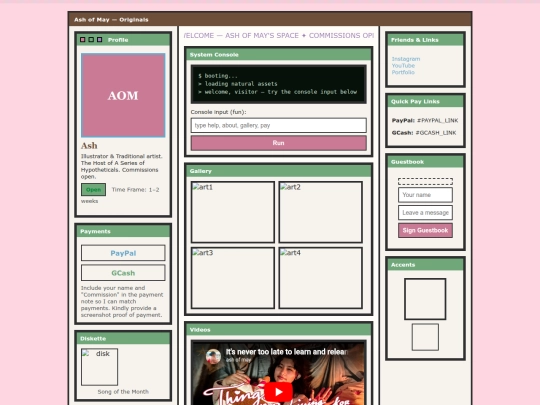Screen dimensions: 540x405
Task: Focus the Your name guestbook field
Action: [x=425, y=195]
